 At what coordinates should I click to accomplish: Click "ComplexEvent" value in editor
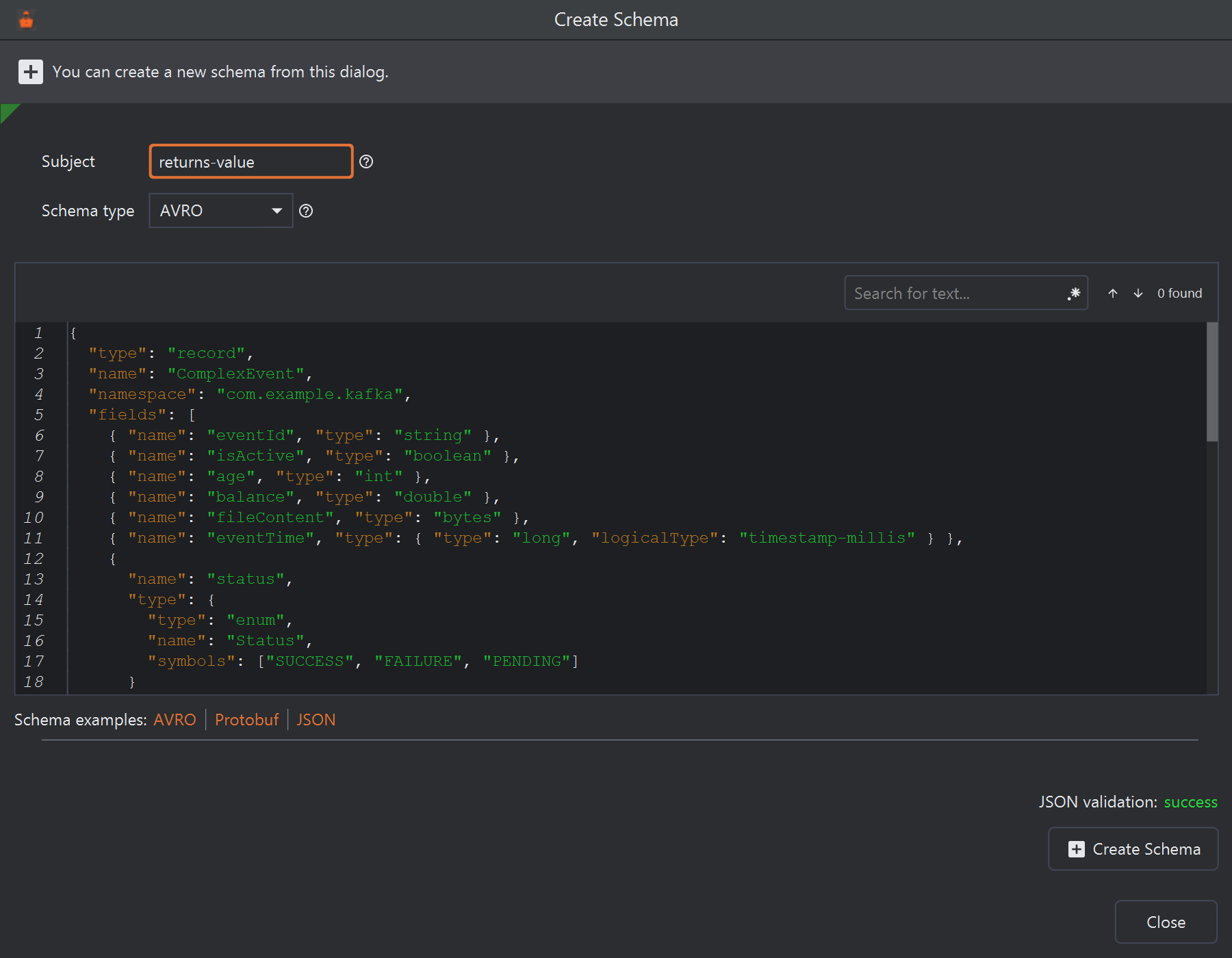235,374
